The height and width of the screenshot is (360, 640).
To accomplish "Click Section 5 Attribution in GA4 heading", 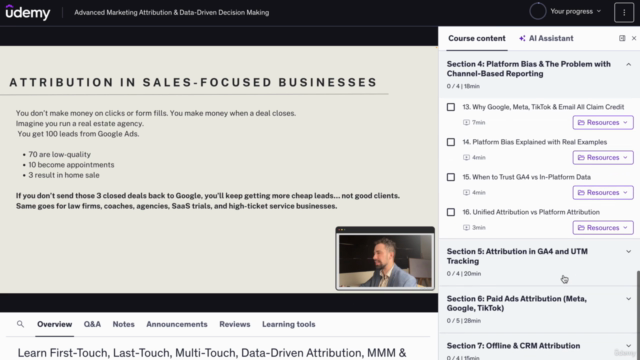I will [517, 256].
